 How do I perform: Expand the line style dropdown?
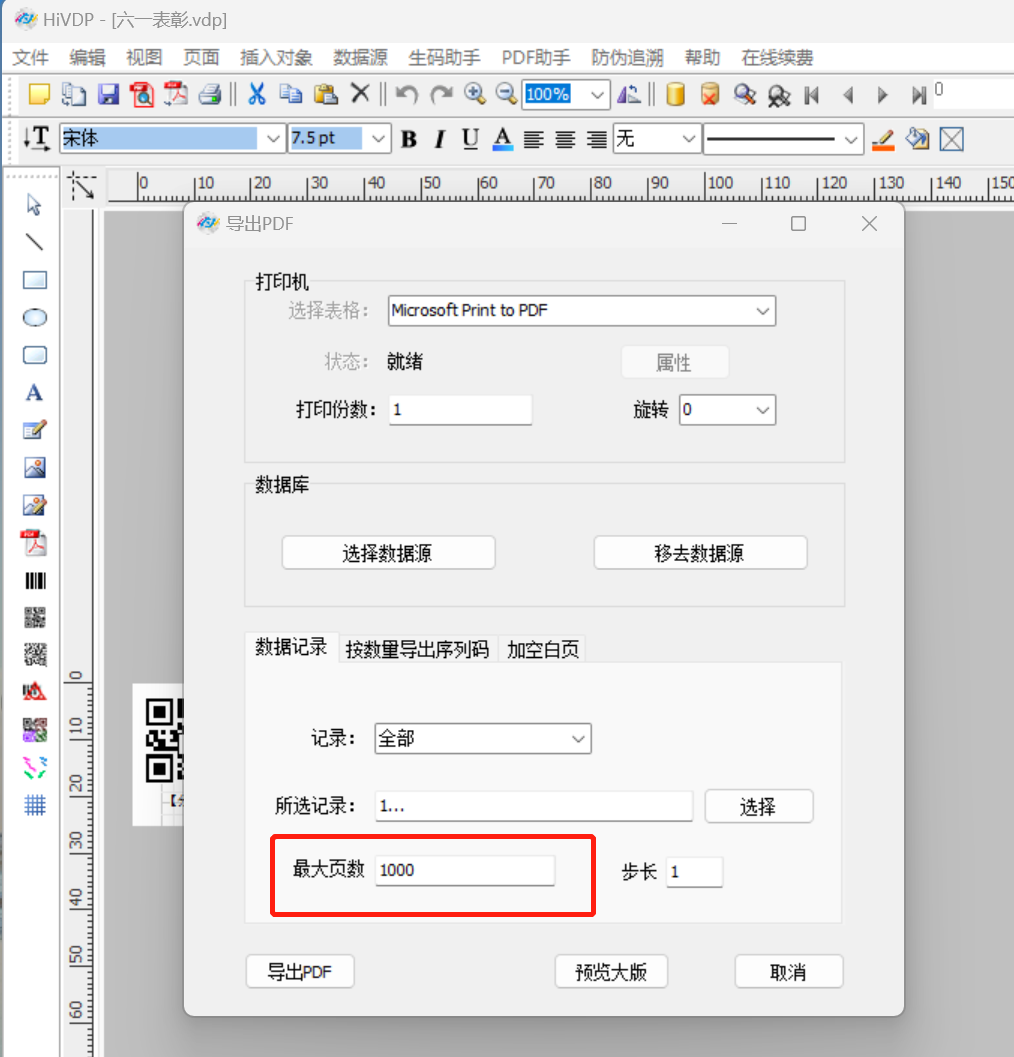pyautogui.click(x=851, y=140)
